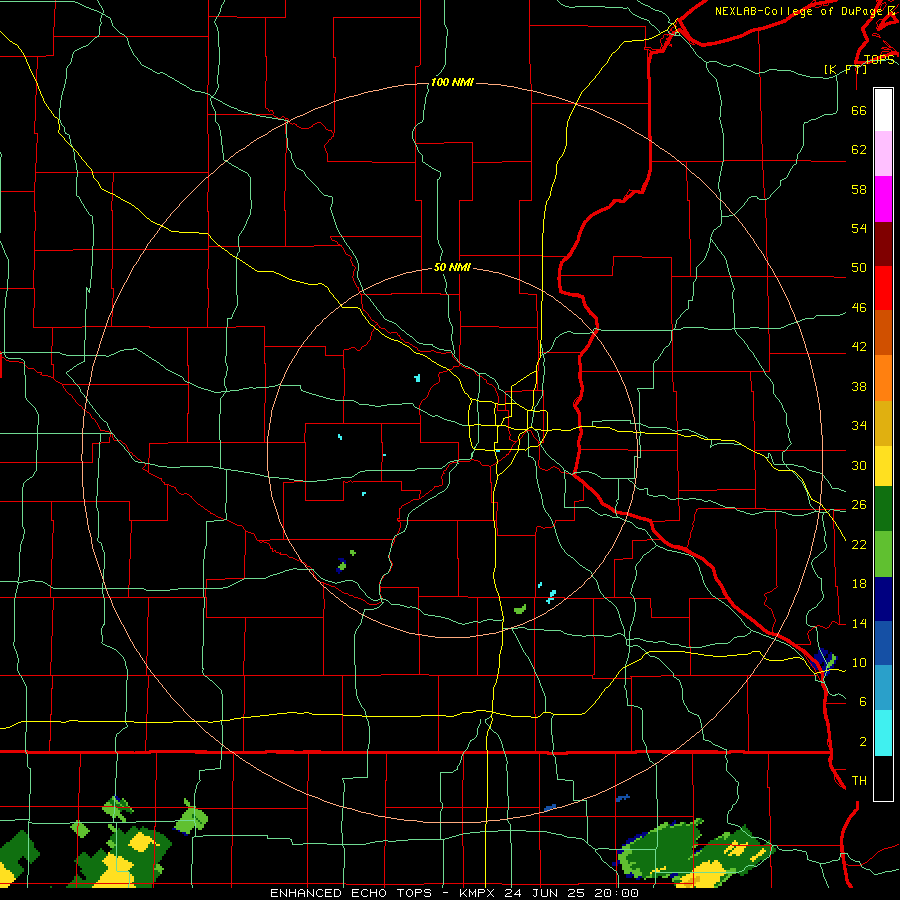Click the "6" legend value
This screenshot has width=900, height=900.
(x=863, y=702)
